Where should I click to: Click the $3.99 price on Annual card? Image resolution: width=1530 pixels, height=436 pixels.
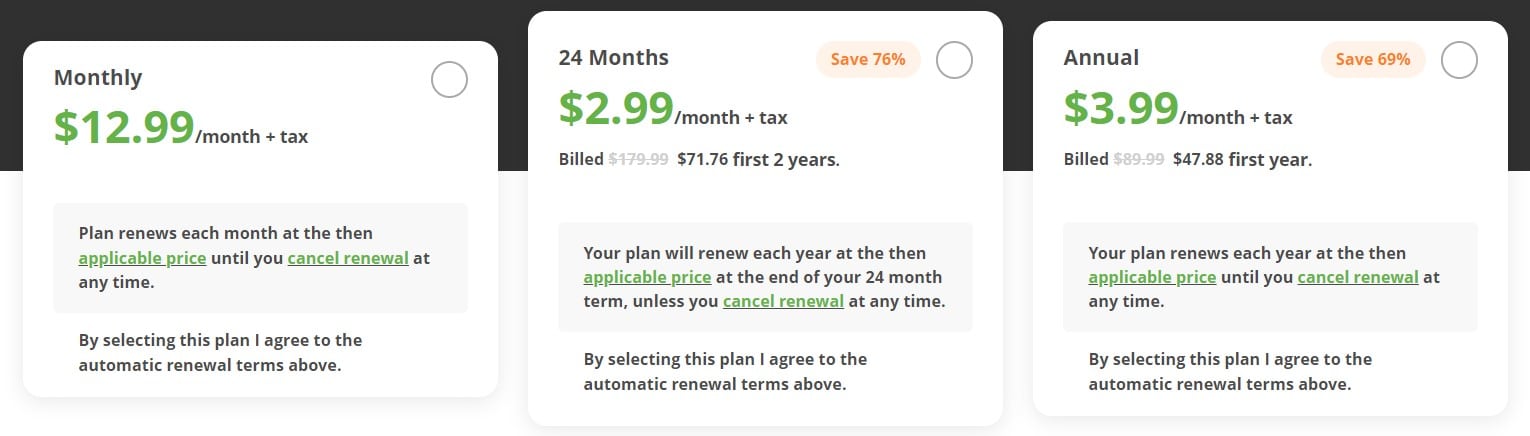1121,108
